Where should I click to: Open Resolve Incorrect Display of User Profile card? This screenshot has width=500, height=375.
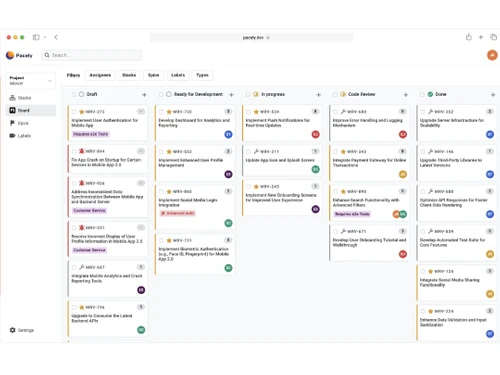108,239
